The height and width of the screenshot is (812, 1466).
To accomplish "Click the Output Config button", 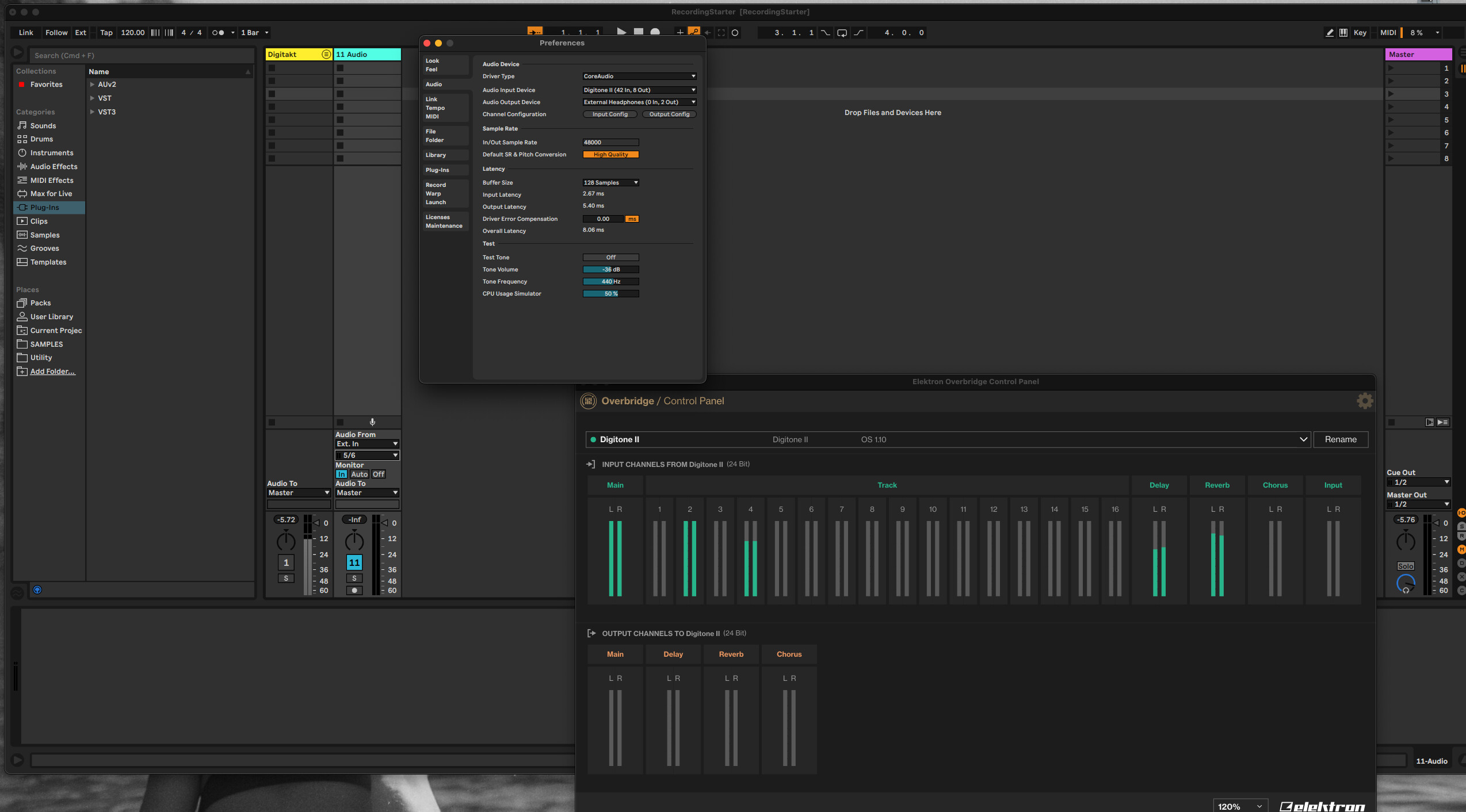I will tap(669, 114).
